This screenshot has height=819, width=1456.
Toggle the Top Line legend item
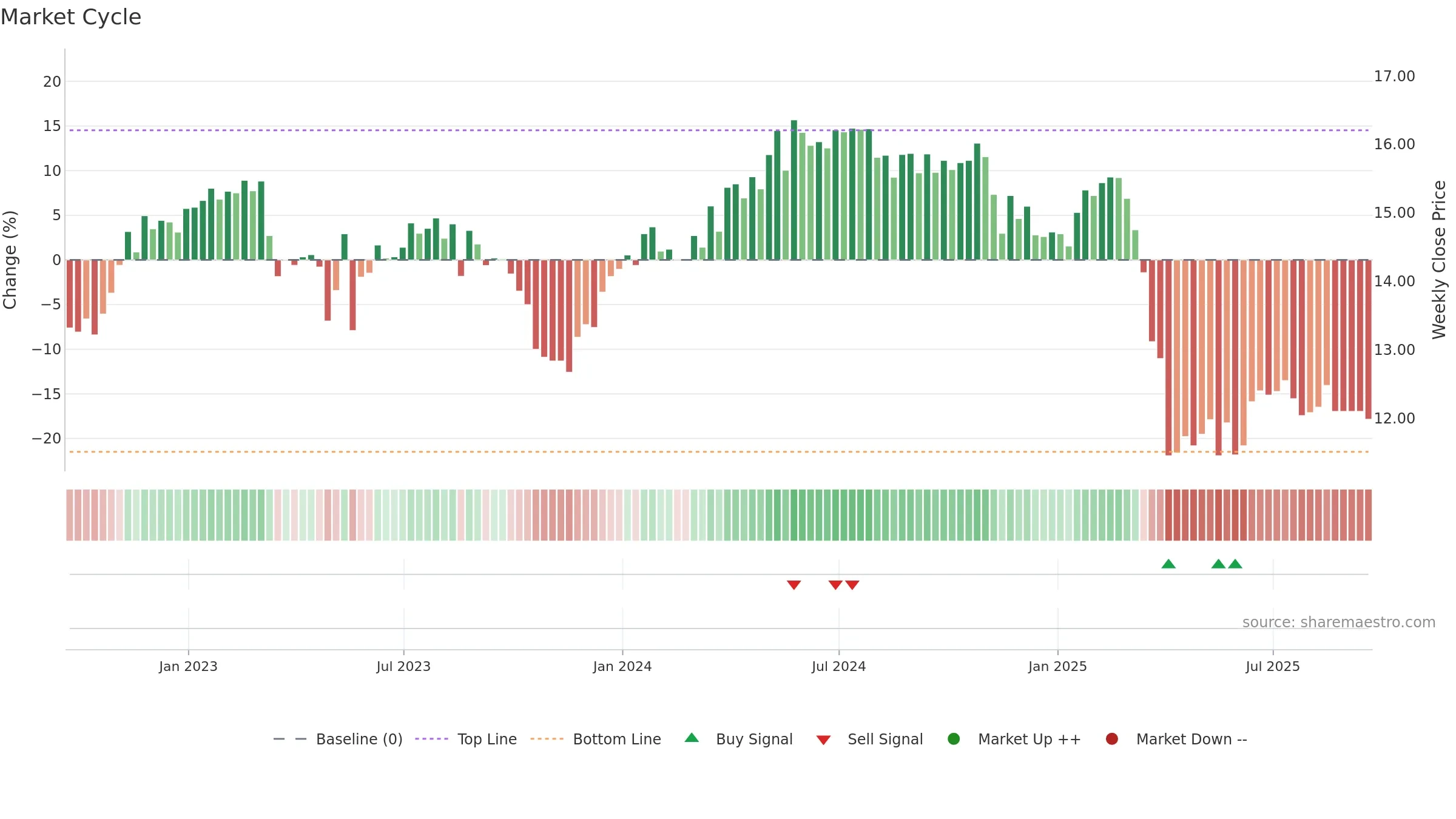point(466,739)
